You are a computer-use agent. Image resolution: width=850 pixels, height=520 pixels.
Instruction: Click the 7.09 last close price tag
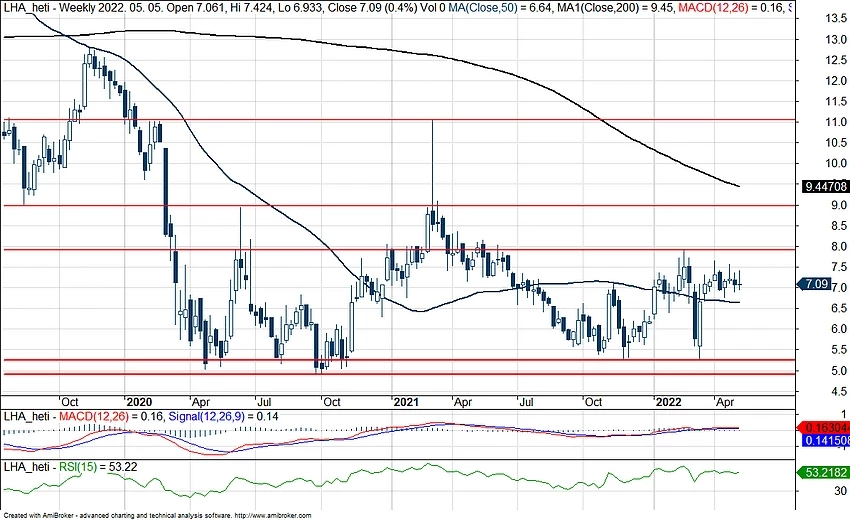(x=814, y=284)
